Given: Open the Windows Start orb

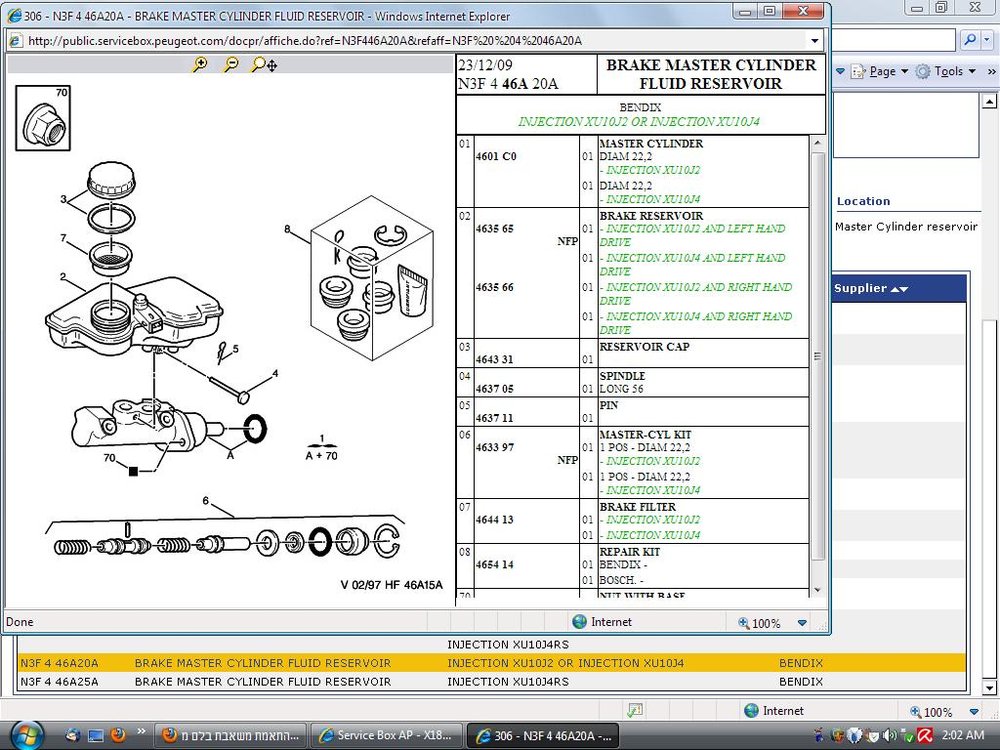Looking at the screenshot, I should [x=26, y=734].
